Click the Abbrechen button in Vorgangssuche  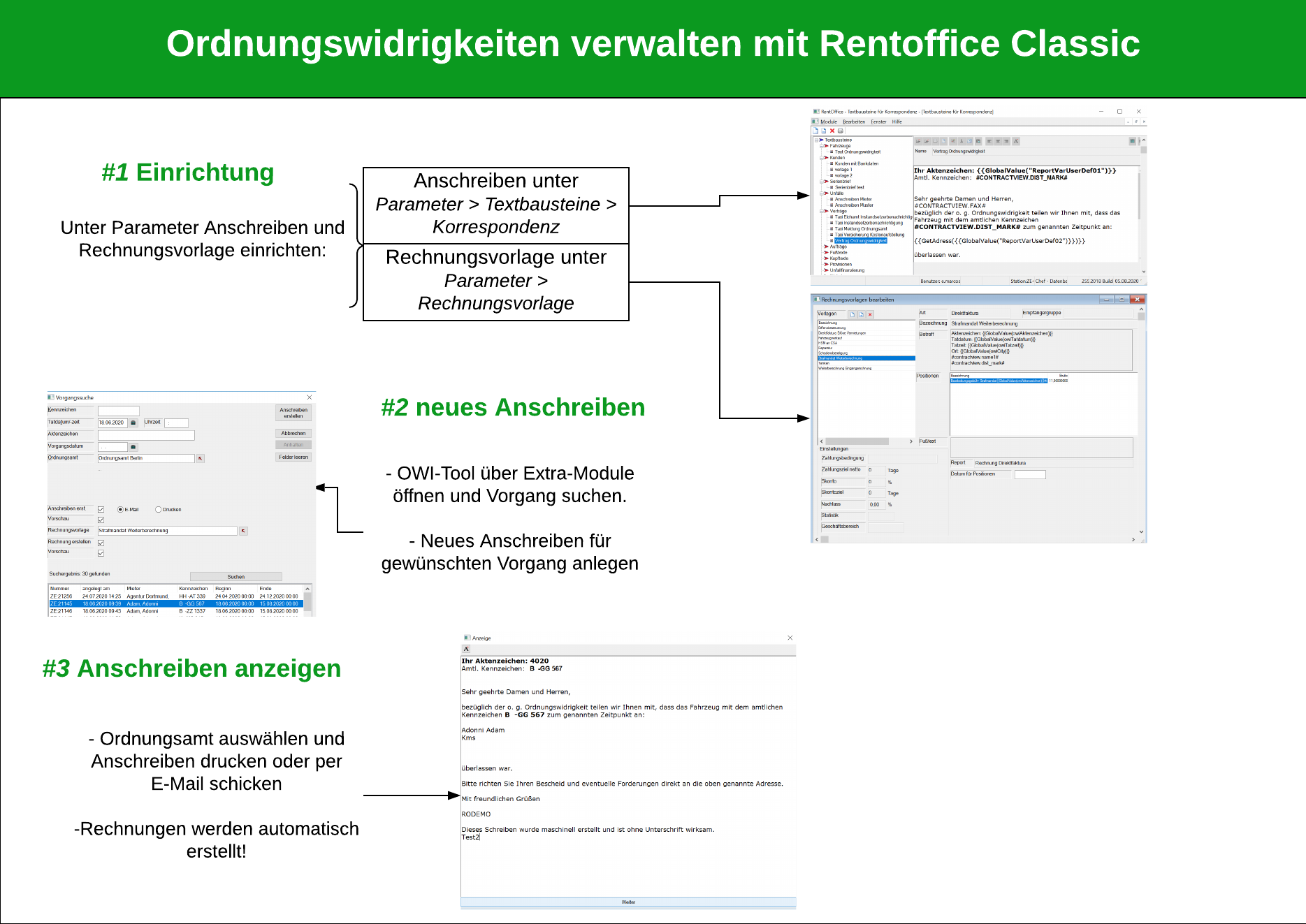(x=293, y=434)
